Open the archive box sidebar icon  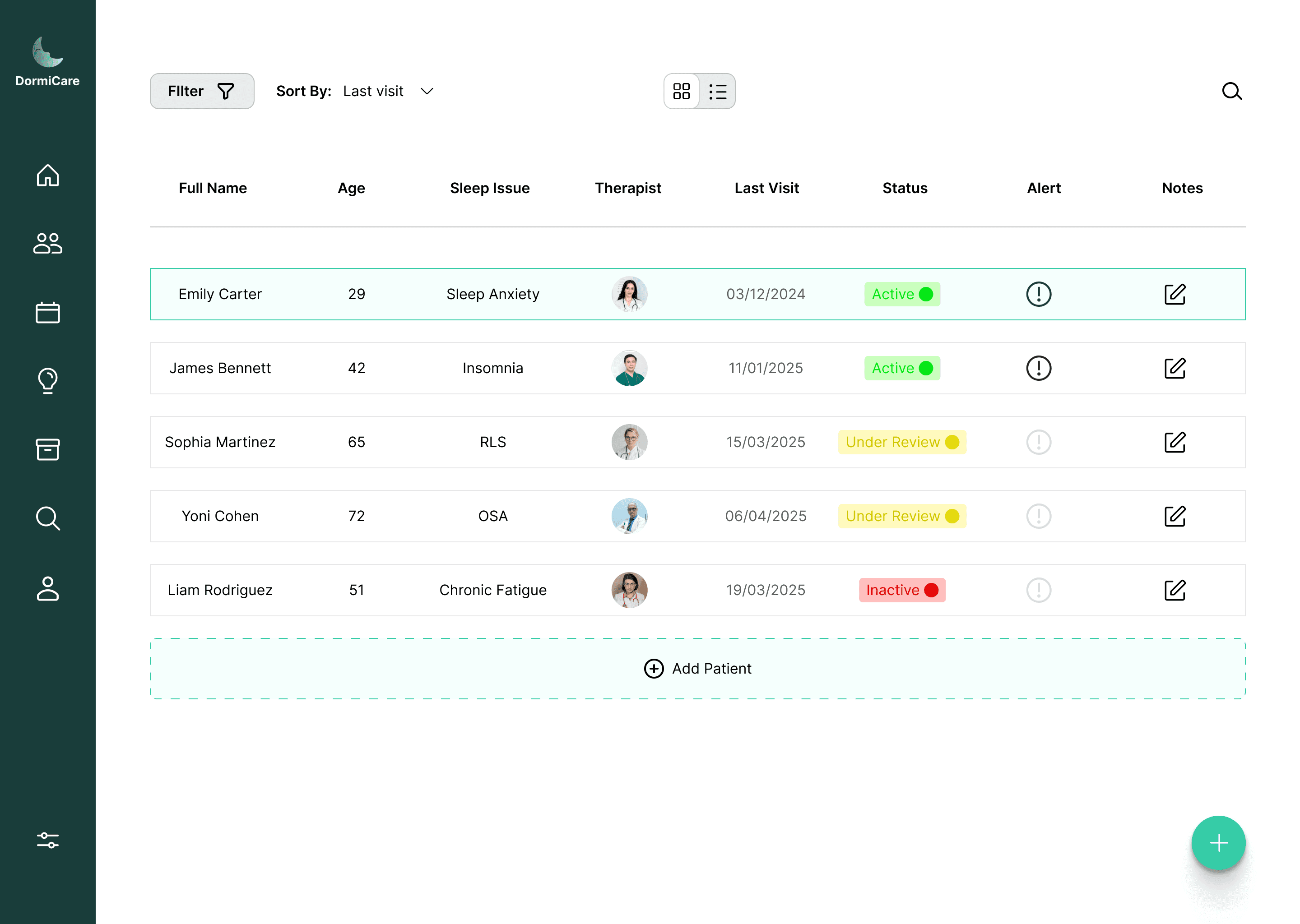pos(48,449)
